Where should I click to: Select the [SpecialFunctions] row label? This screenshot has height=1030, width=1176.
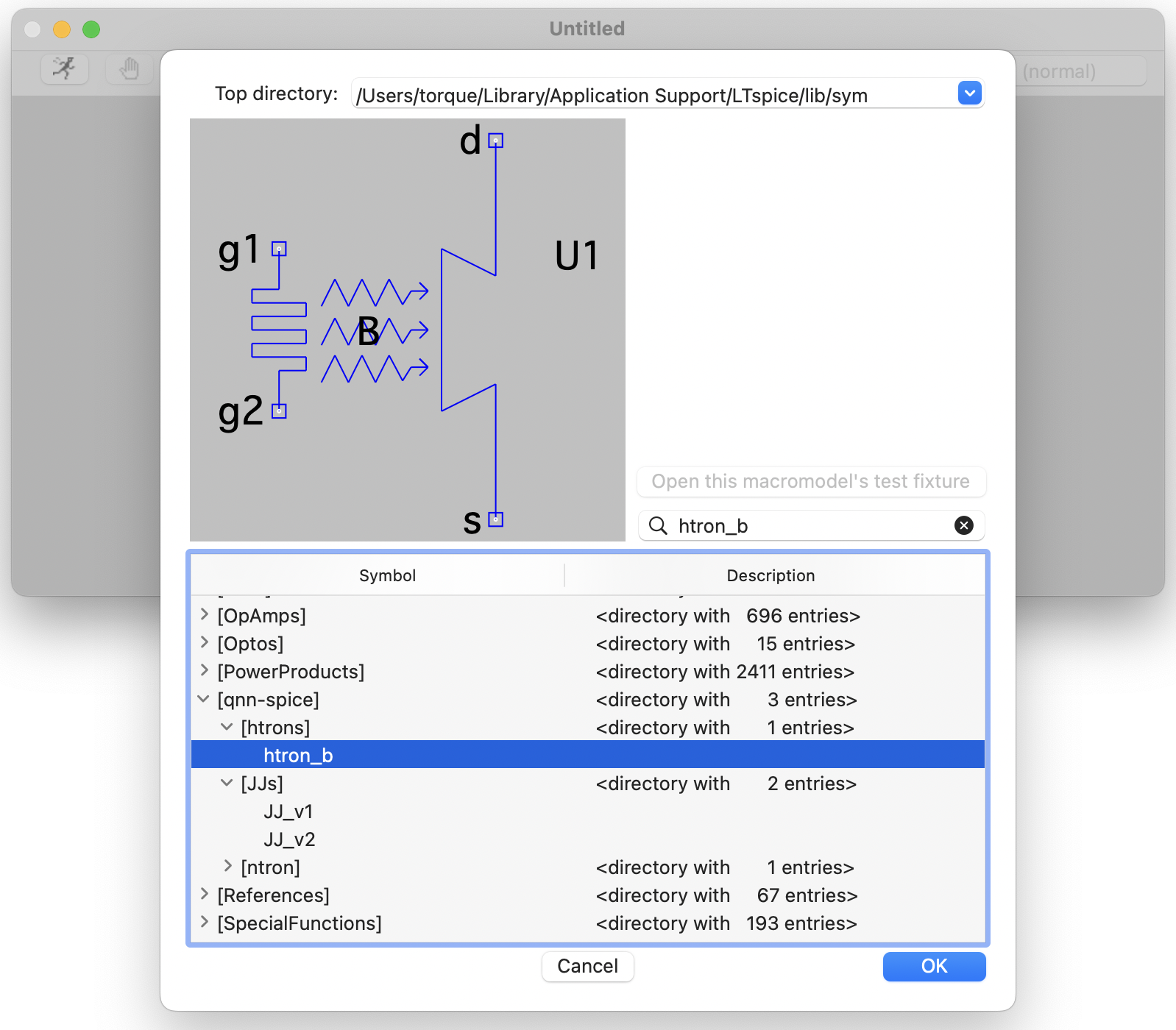point(300,923)
